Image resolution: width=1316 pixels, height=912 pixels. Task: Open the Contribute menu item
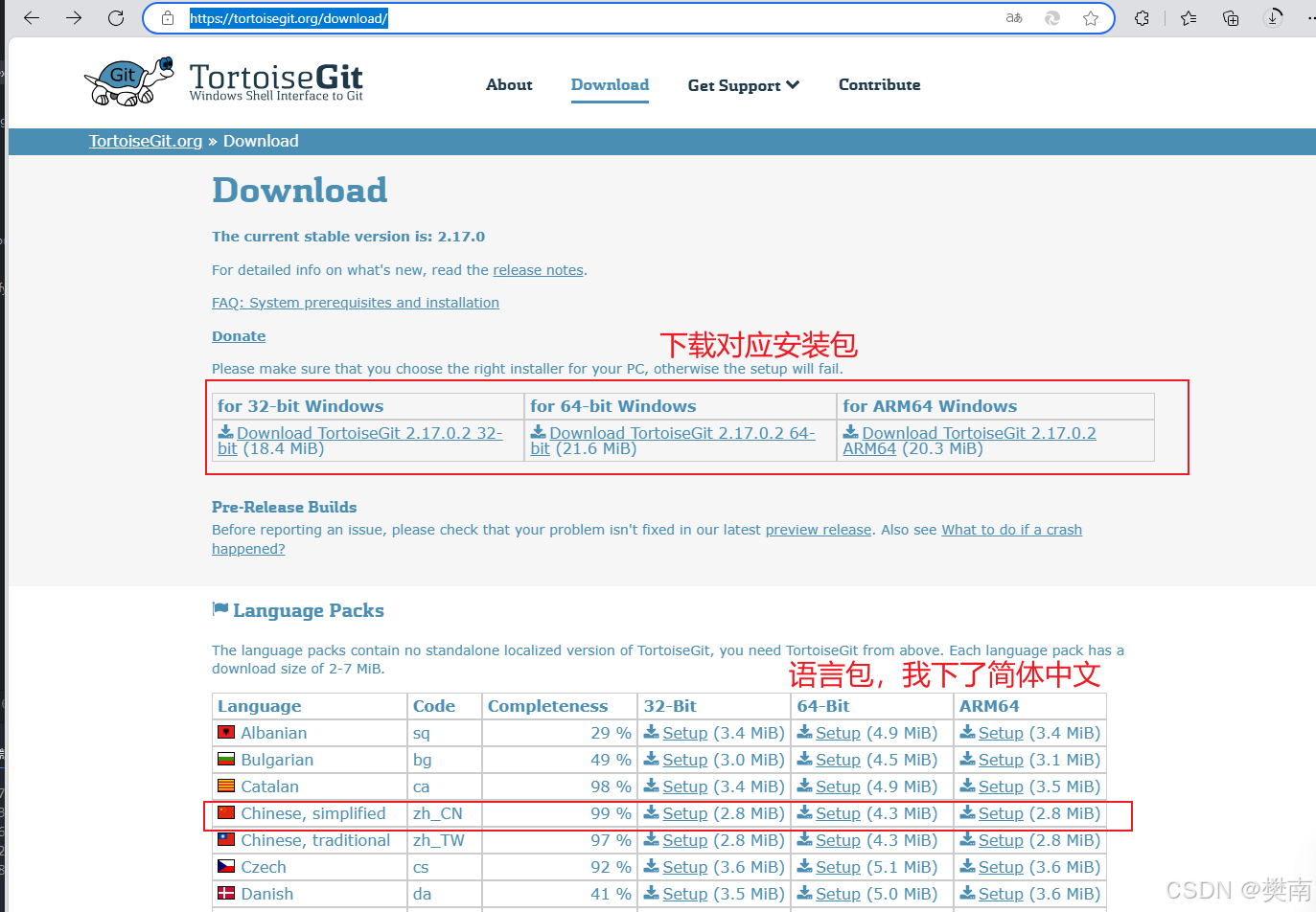tap(879, 84)
